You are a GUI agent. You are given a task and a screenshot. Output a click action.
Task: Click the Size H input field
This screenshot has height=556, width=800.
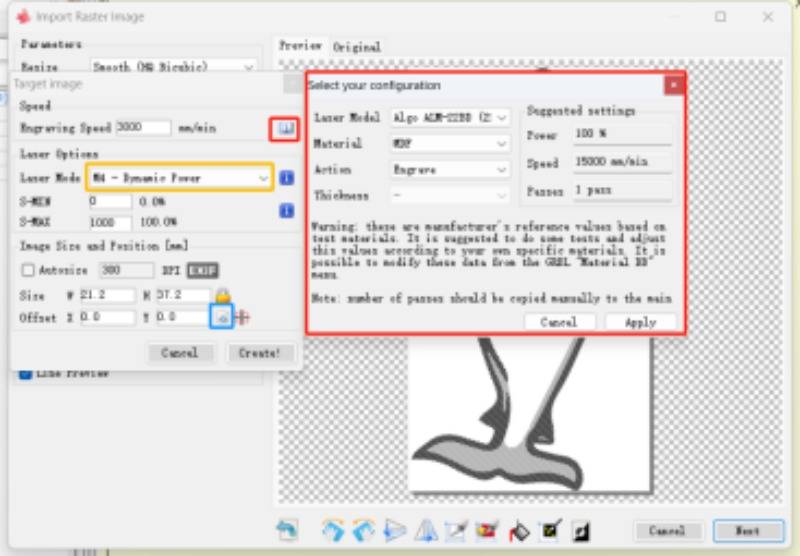(182, 295)
